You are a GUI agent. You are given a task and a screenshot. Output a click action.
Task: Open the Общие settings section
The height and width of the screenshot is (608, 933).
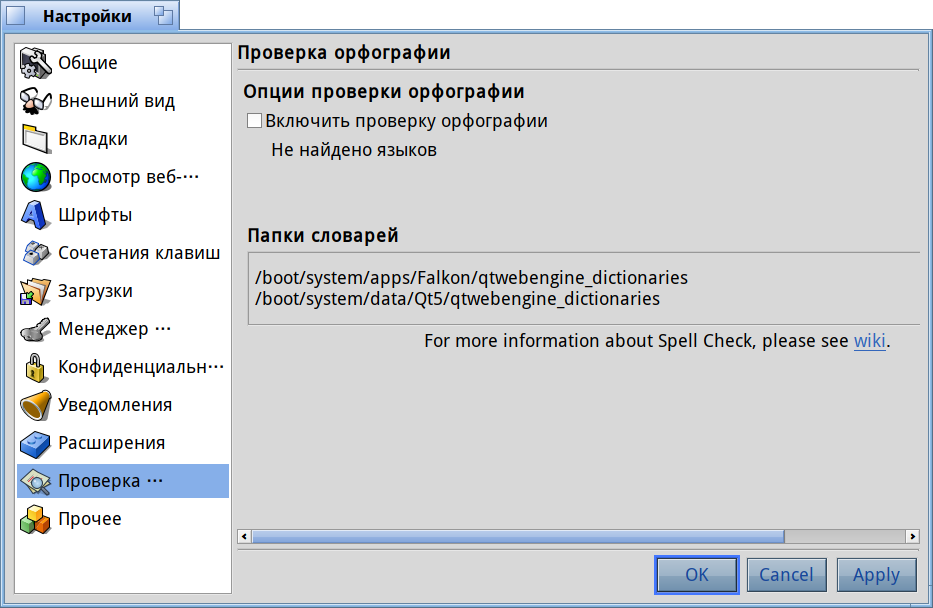87,63
